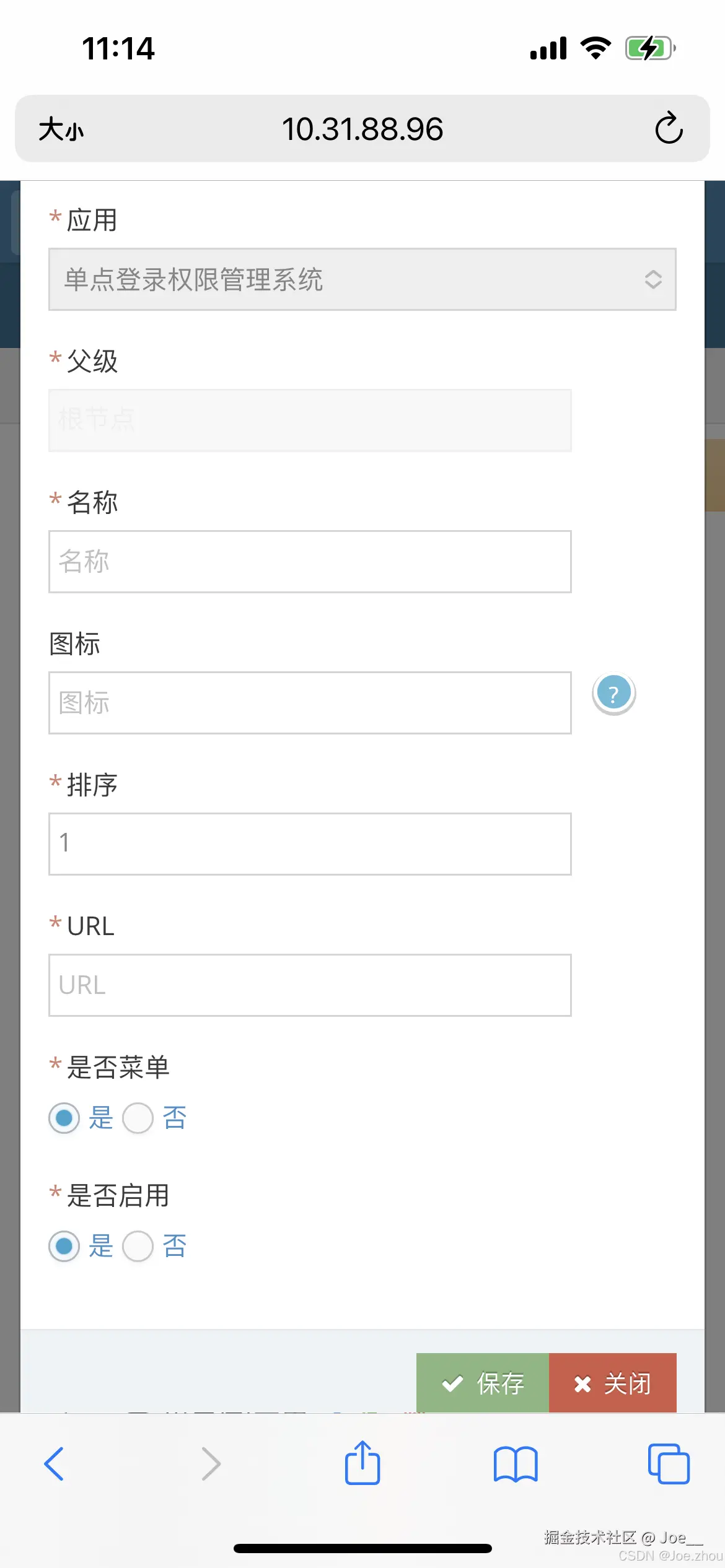Tap the forward navigation arrow
725x1568 pixels.
210,1464
